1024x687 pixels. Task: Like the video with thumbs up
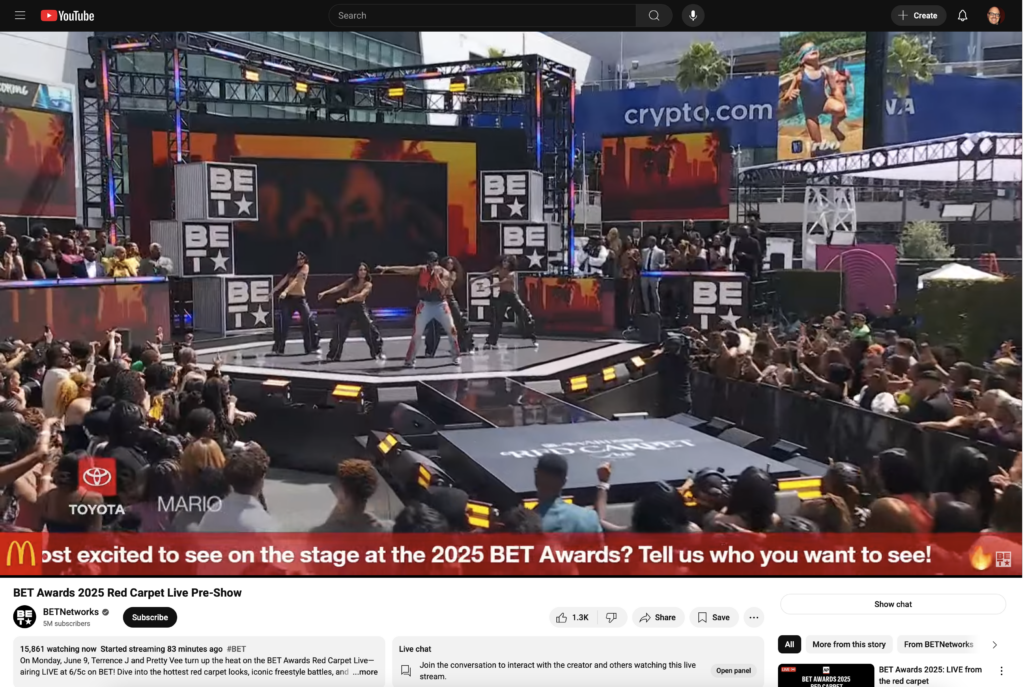tap(573, 617)
